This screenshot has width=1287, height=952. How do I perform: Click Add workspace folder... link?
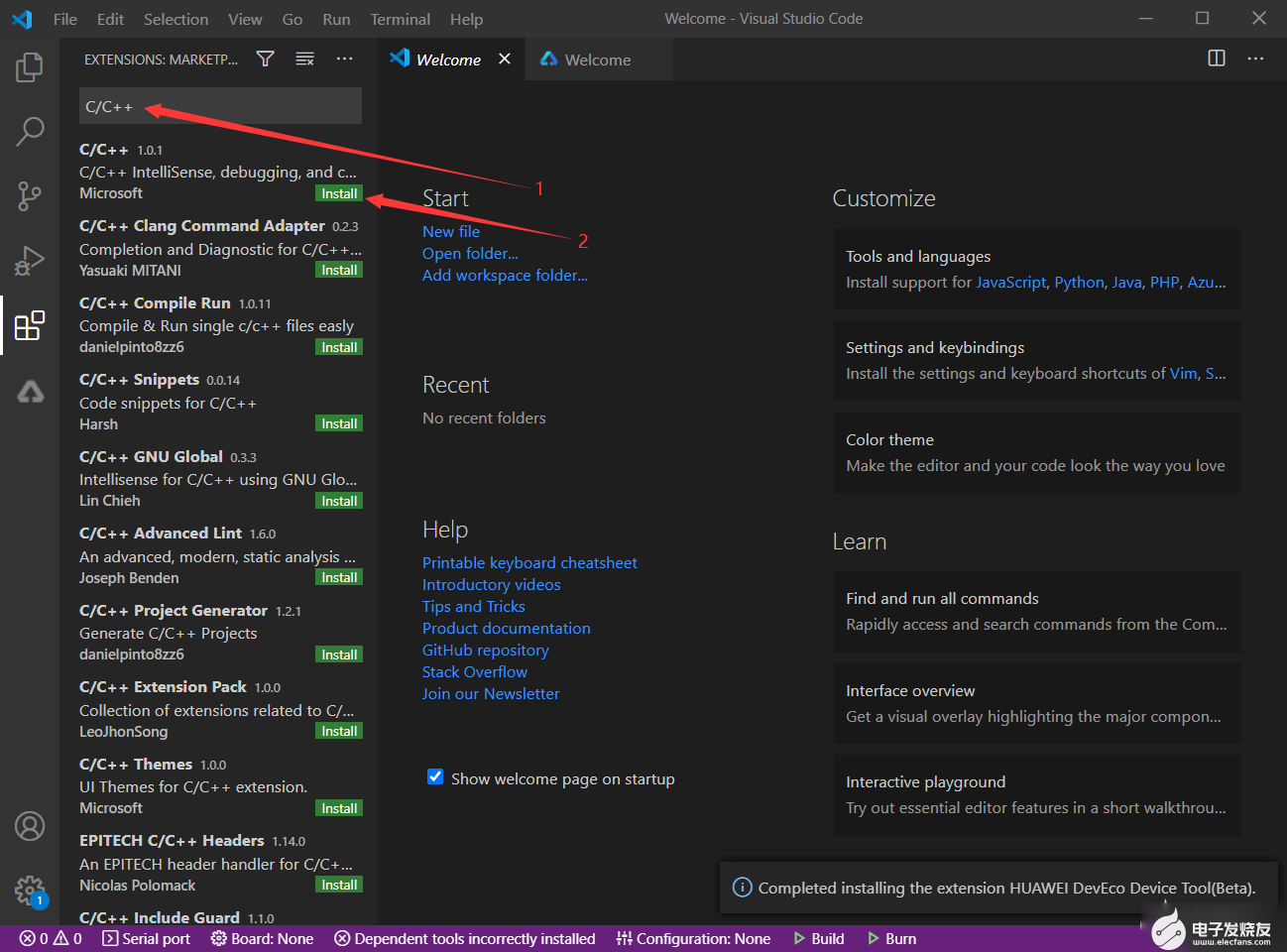coord(505,275)
